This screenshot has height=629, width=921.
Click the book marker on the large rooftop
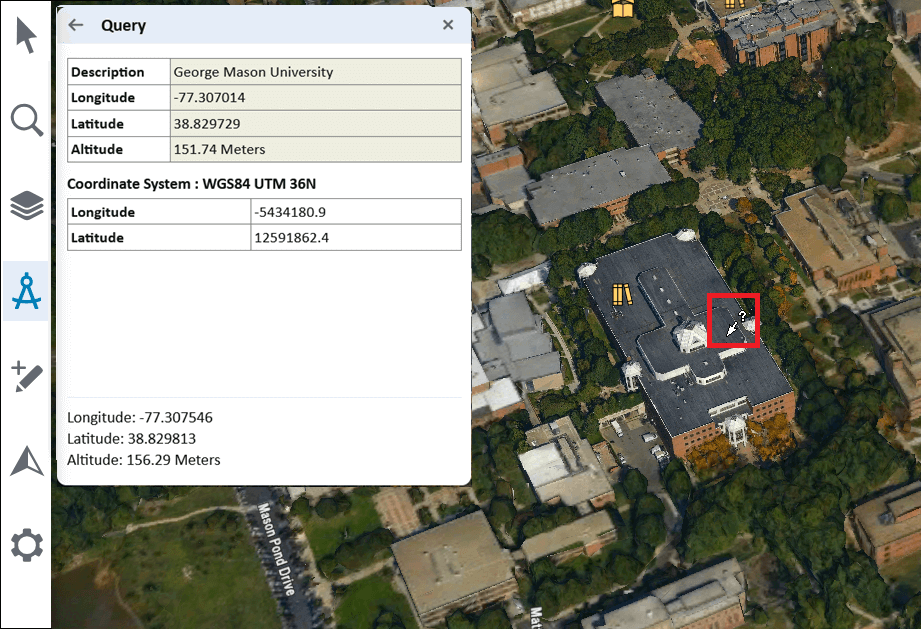click(621, 295)
